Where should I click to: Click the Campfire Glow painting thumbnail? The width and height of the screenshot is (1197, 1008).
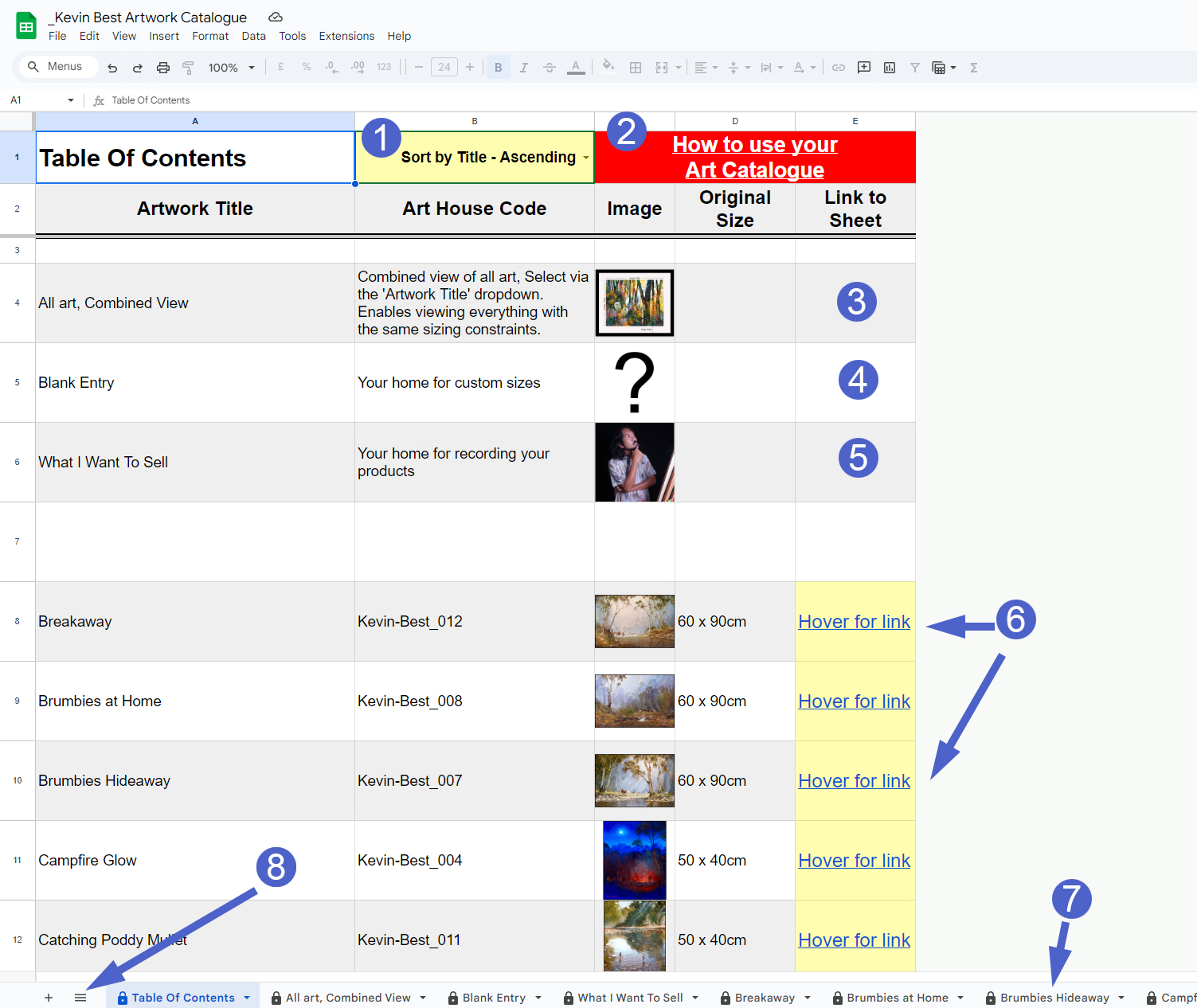[635, 861]
